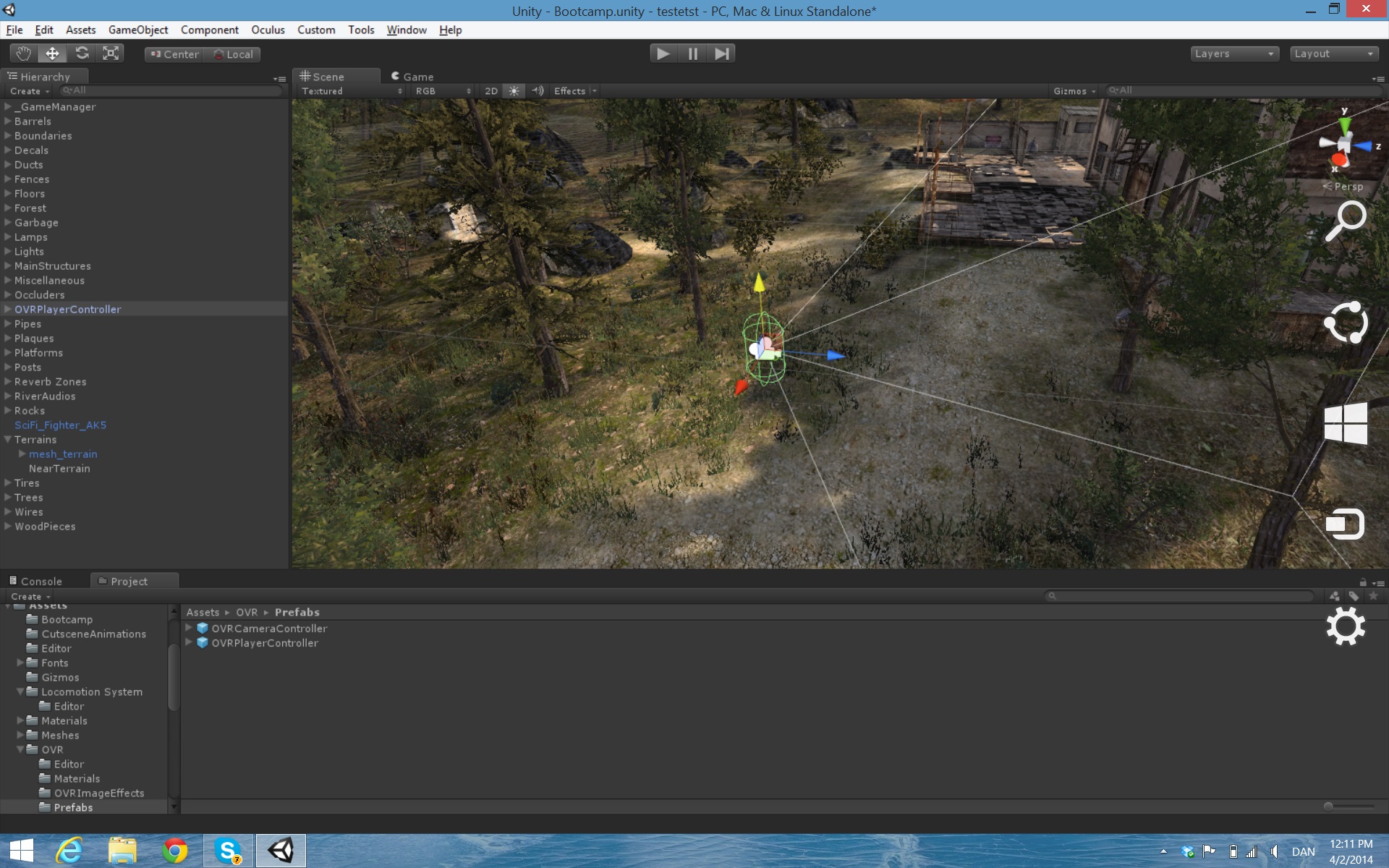Screen dimensions: 1389x868
Task: Select the OVRCameraController prefab
Action: pos(269,629)
